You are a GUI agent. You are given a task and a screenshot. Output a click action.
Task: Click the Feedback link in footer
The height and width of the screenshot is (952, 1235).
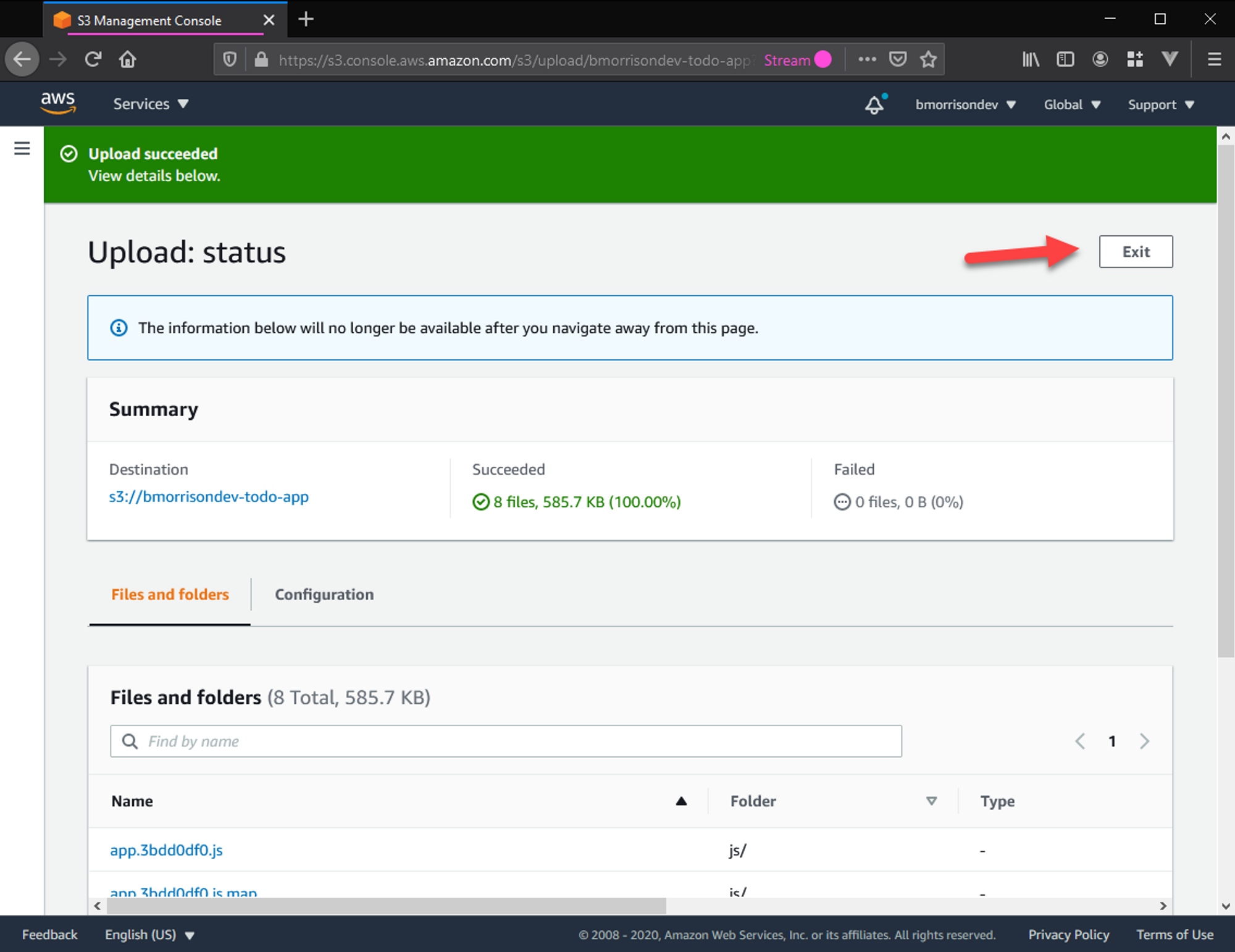(x=49, y=934)
